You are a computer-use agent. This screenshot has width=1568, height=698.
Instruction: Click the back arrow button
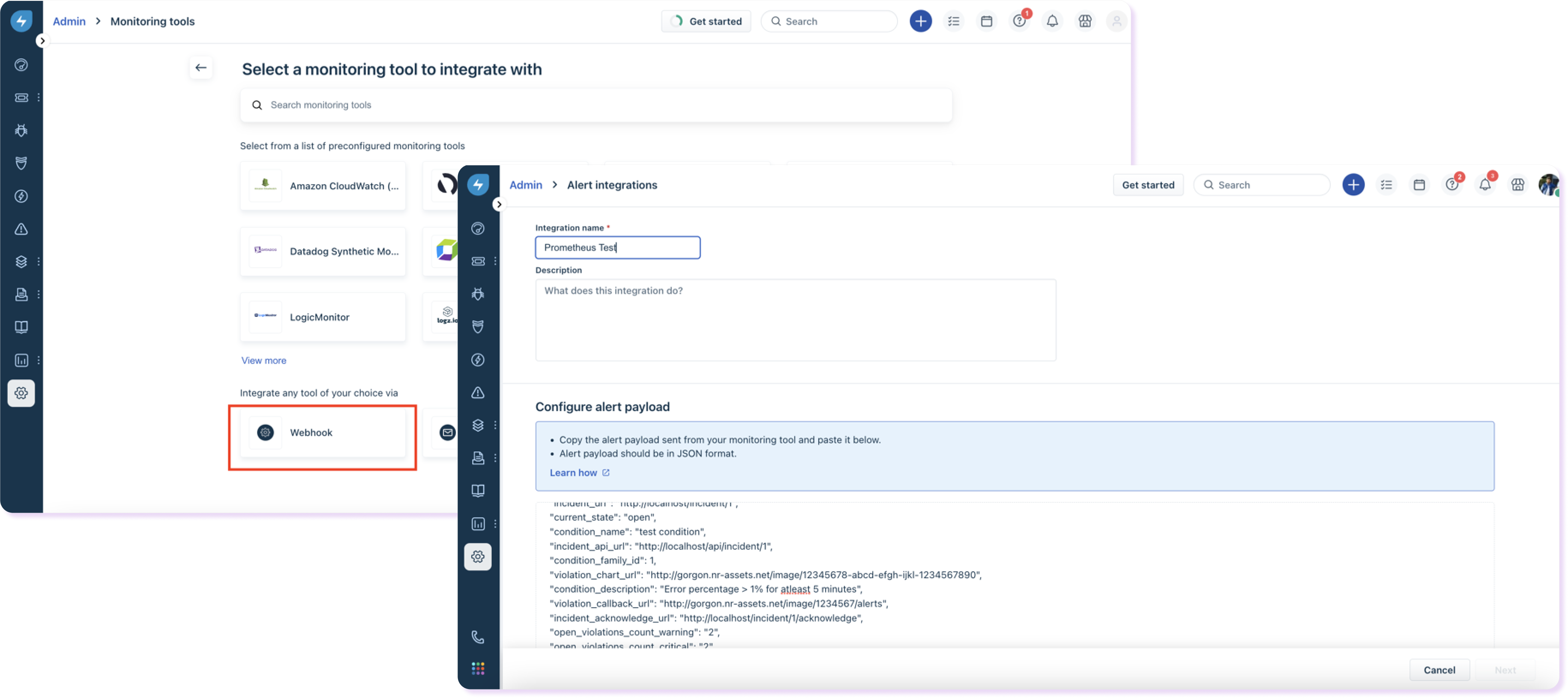(x=201, y=68)
